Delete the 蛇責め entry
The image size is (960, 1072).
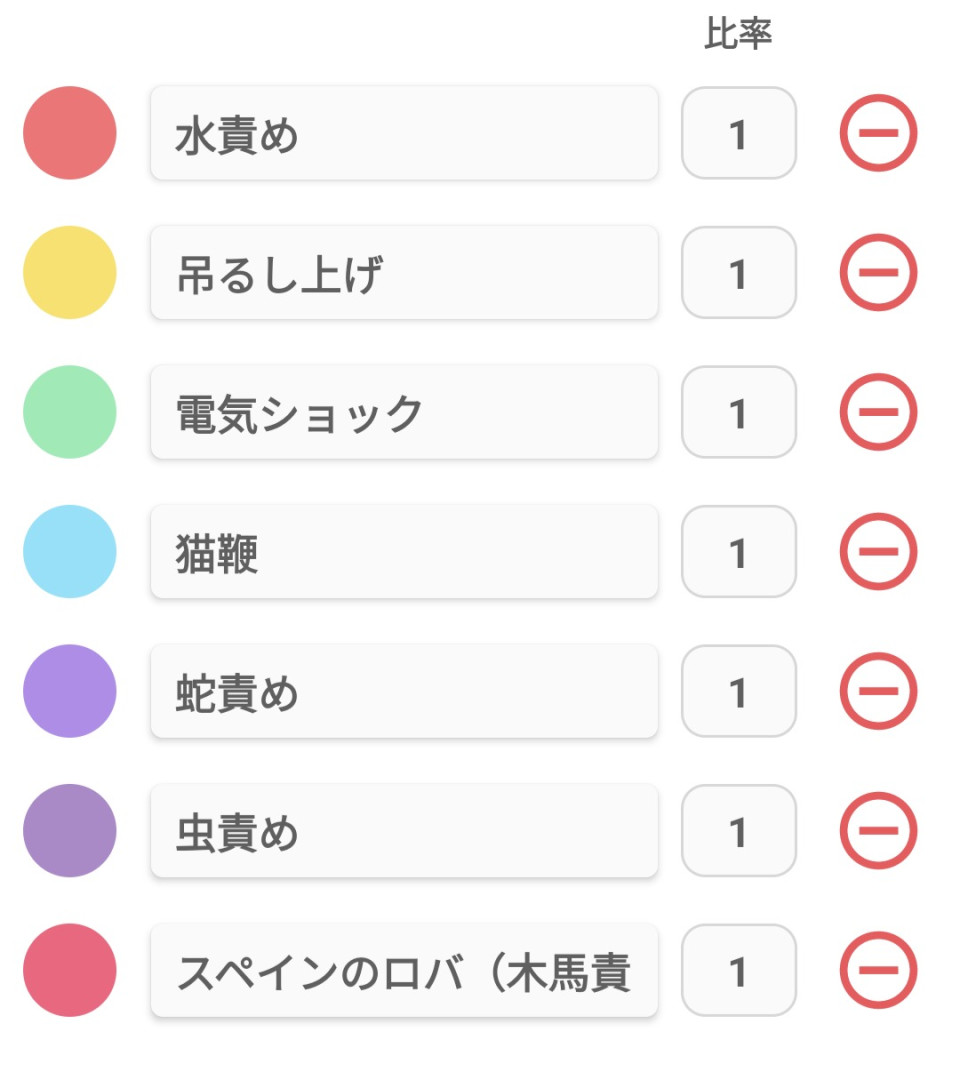878,691
